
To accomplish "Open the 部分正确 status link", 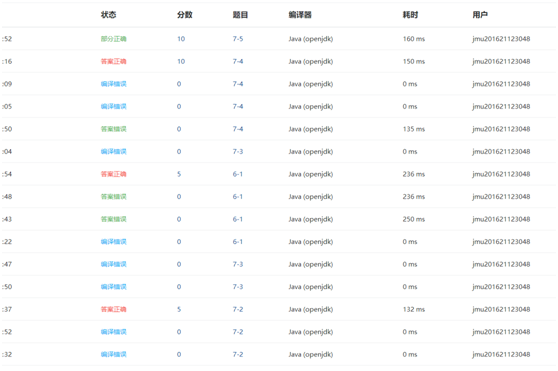I will click(114, 39).
